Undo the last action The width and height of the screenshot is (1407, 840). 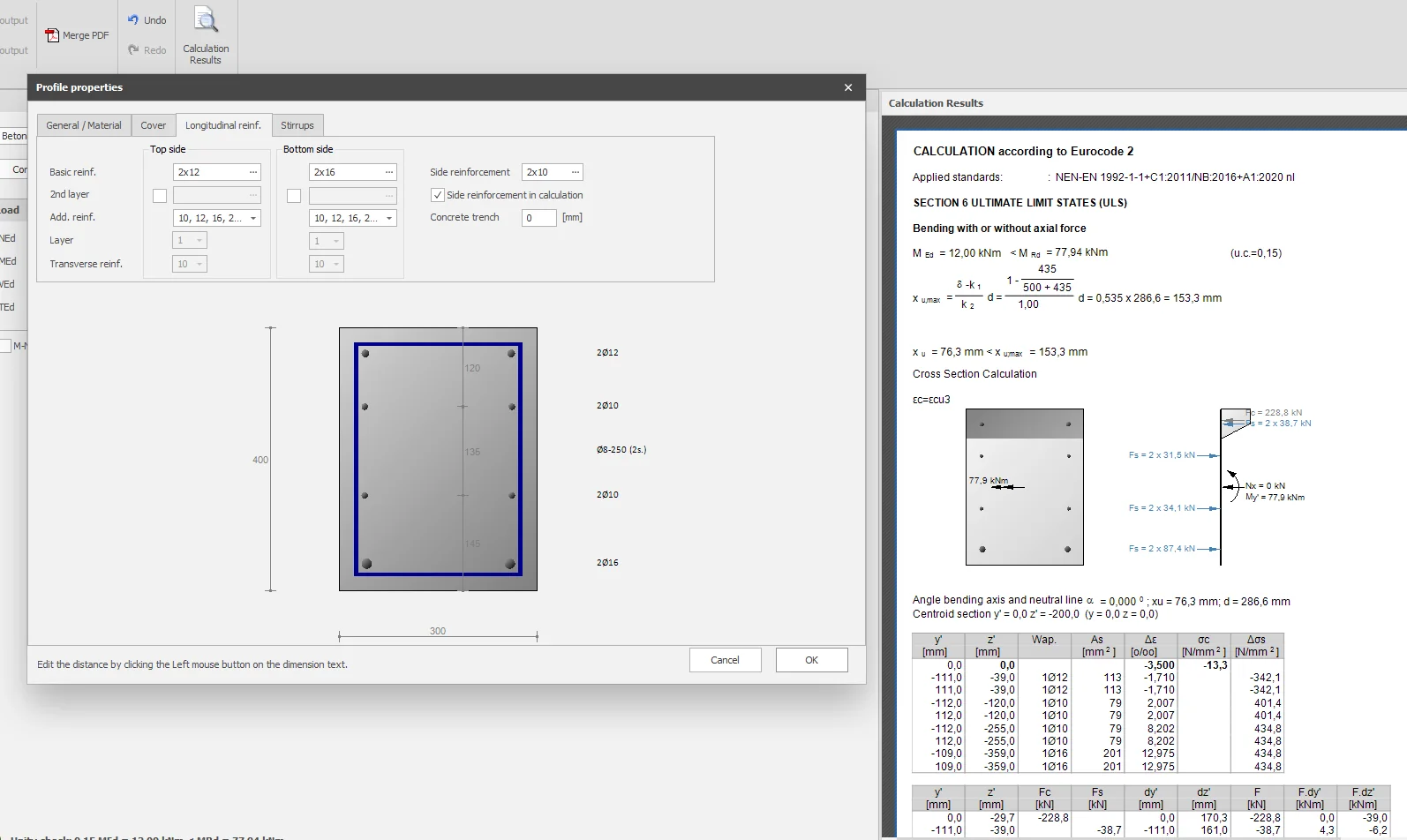tap(147, 20)
